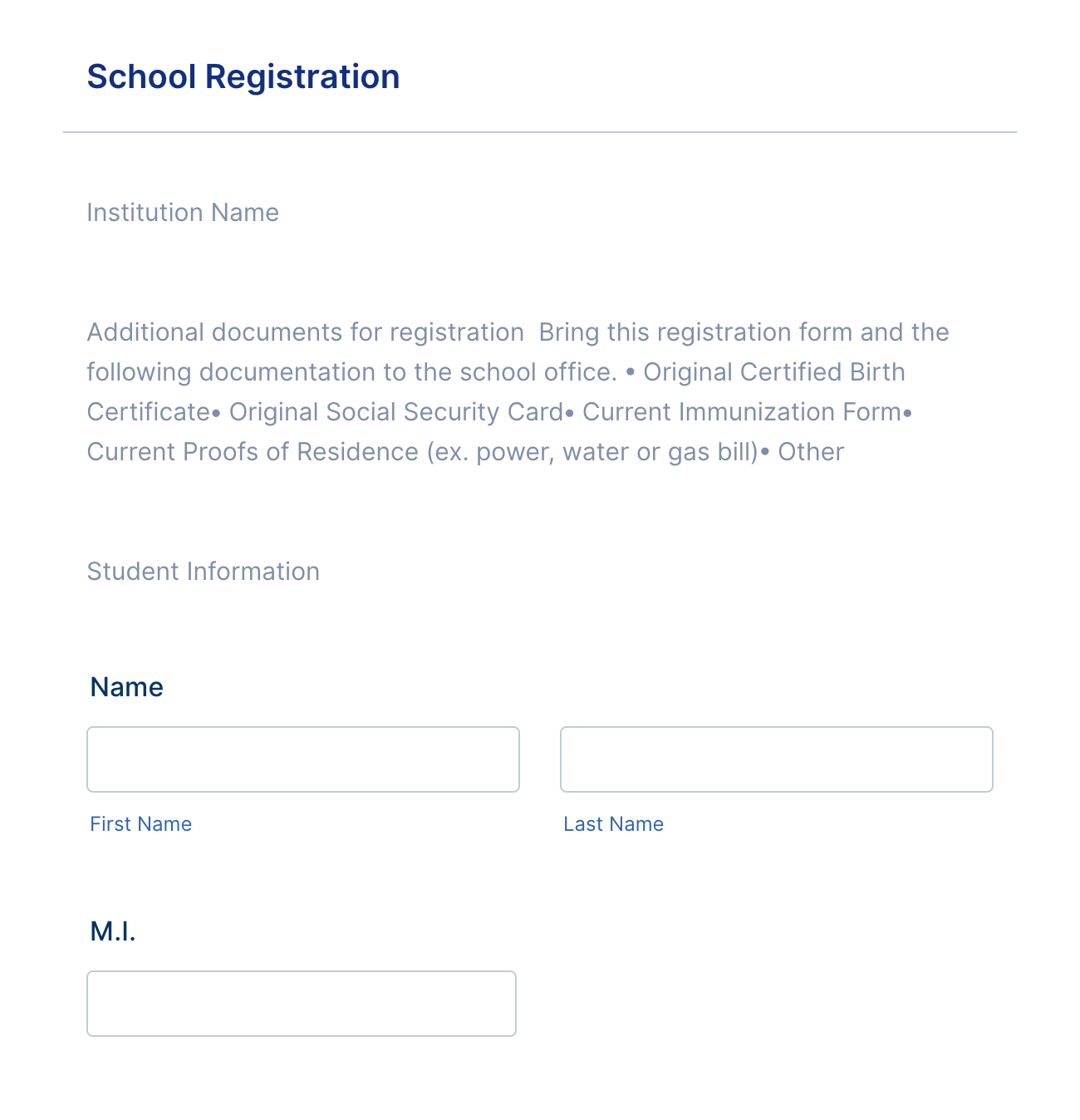
Task: Click the Last Name sublabel under the input
Action: (x=613, y=824)
